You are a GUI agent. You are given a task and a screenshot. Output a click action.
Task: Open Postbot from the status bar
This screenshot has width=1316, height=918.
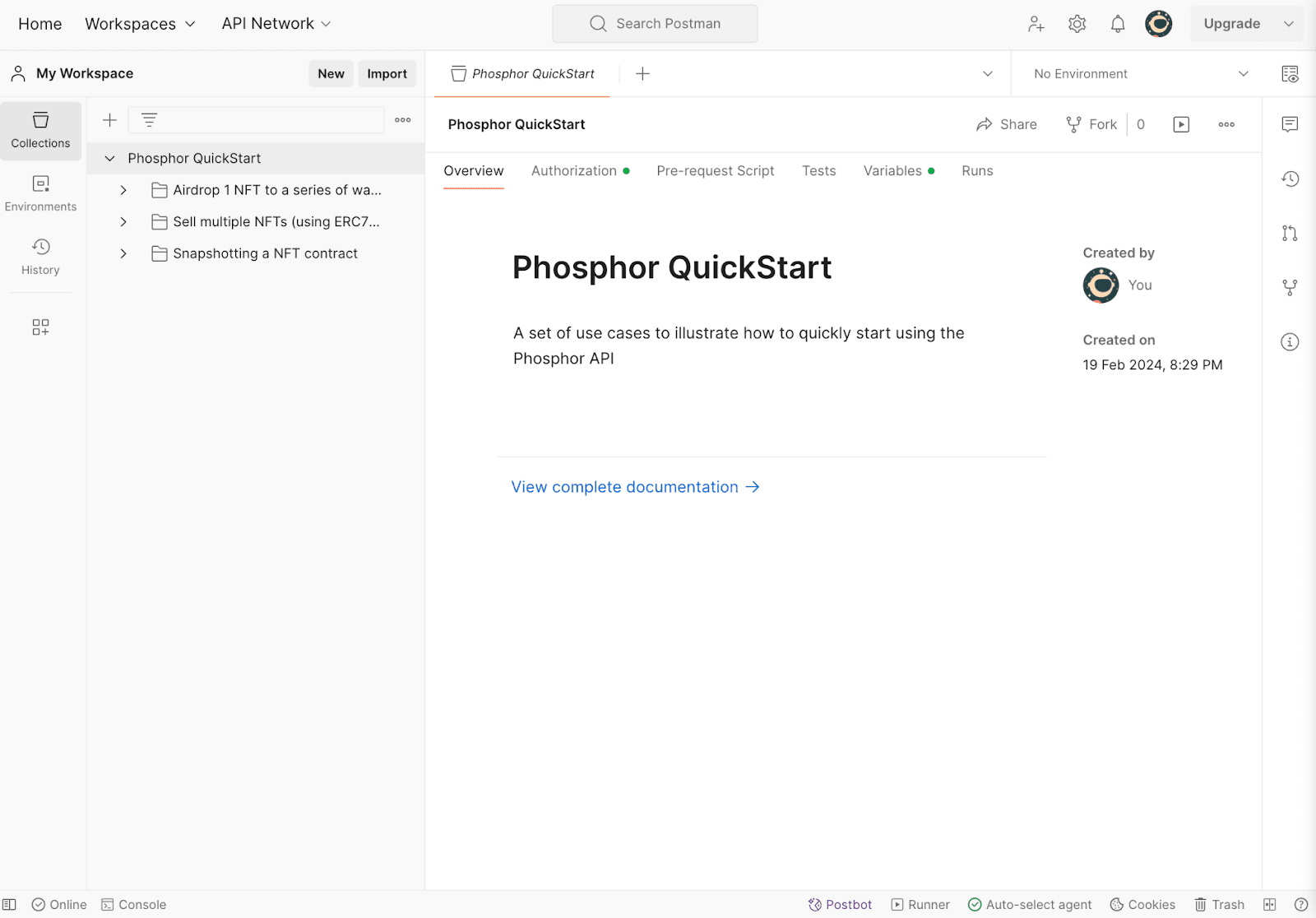coord(840,905)
